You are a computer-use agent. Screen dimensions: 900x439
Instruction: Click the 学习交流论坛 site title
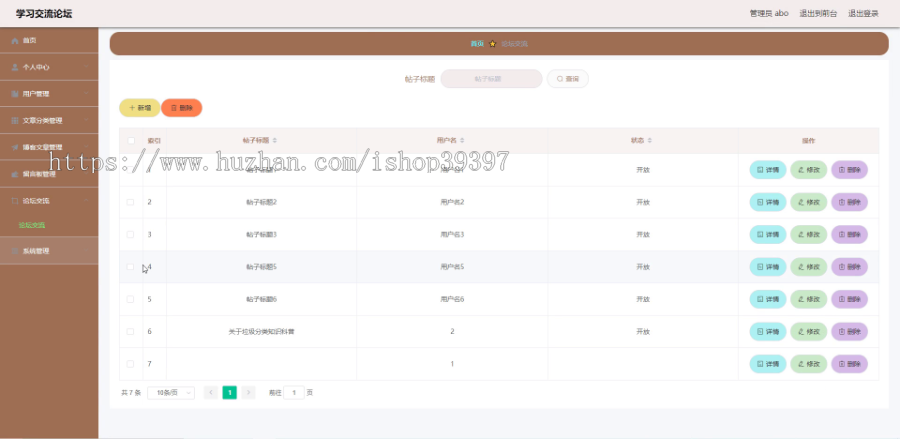[44, 14]
